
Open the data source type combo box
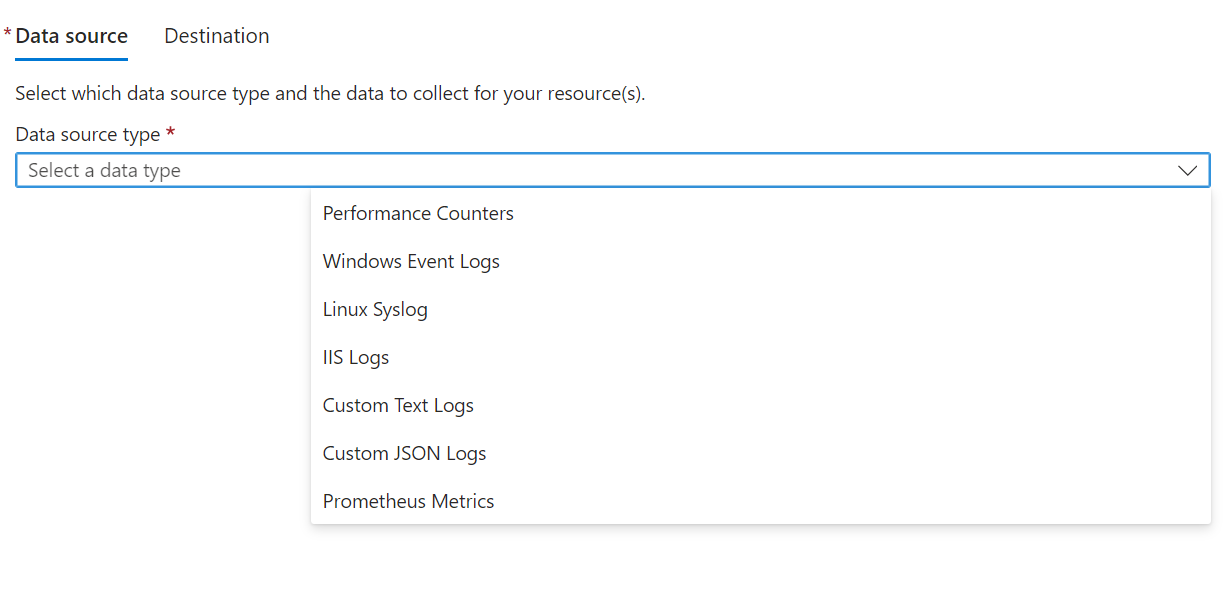tap(600, 170)
